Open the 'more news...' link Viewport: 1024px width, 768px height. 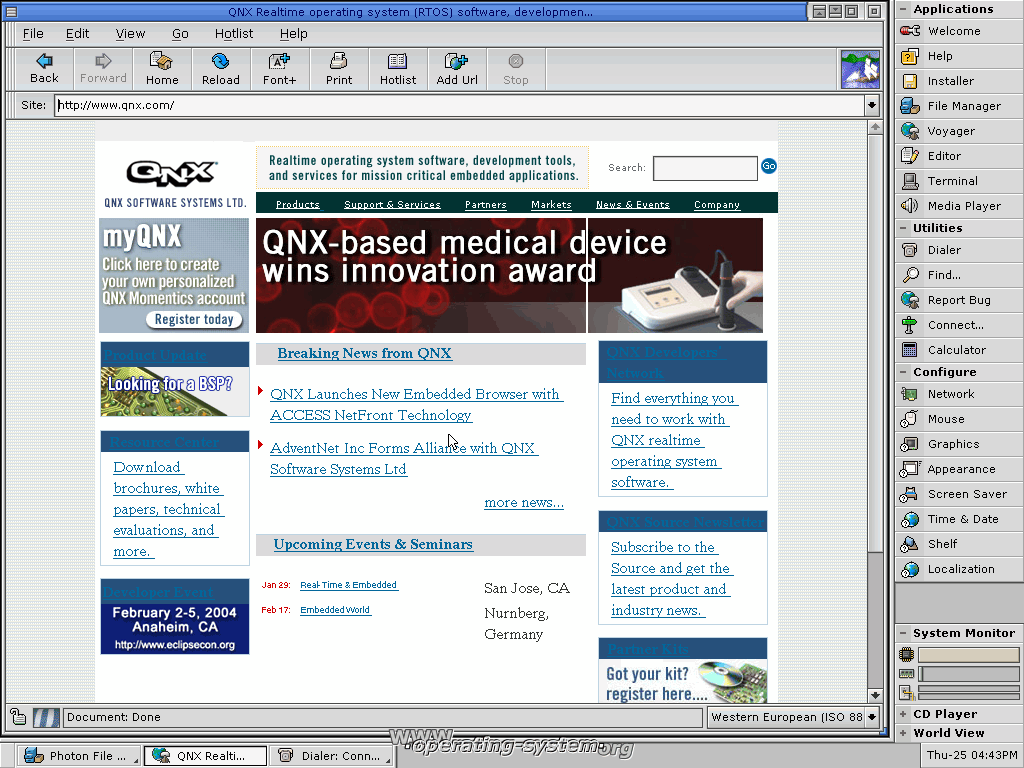tap(524, 502)
